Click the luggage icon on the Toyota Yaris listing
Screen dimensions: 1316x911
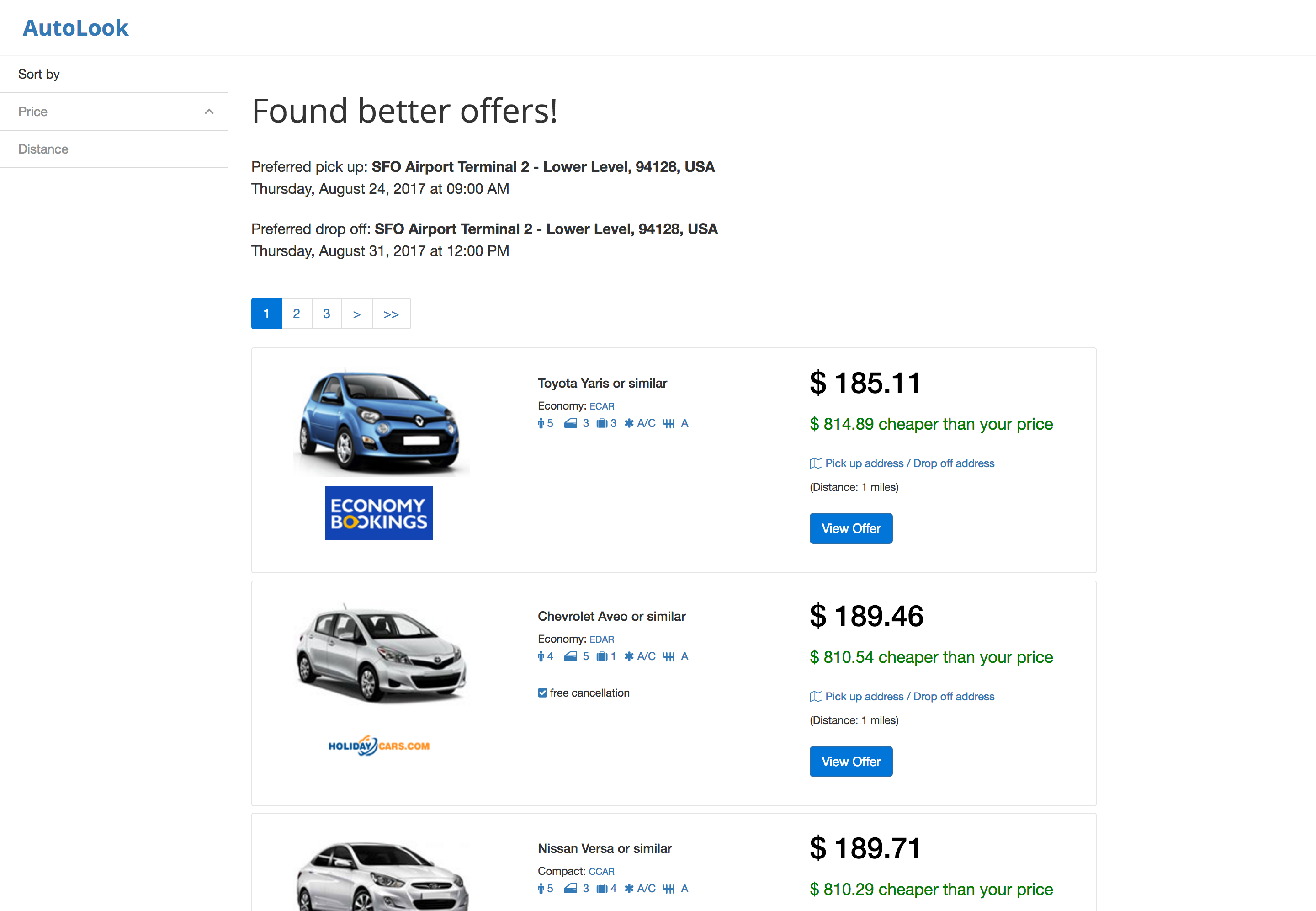[602, 423]
